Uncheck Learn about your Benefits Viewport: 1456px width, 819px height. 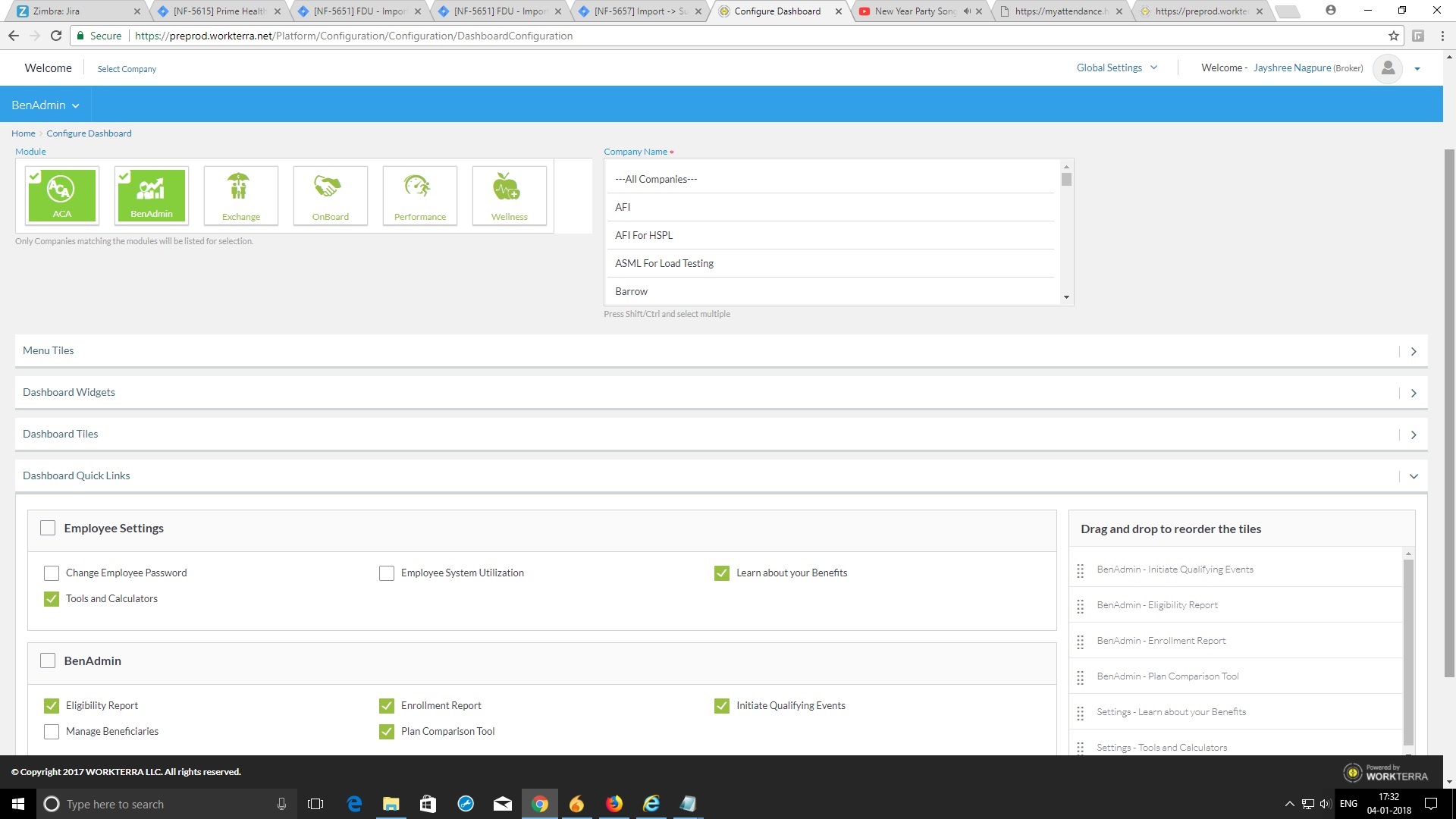pyautogui.click(x=722, y=573)
